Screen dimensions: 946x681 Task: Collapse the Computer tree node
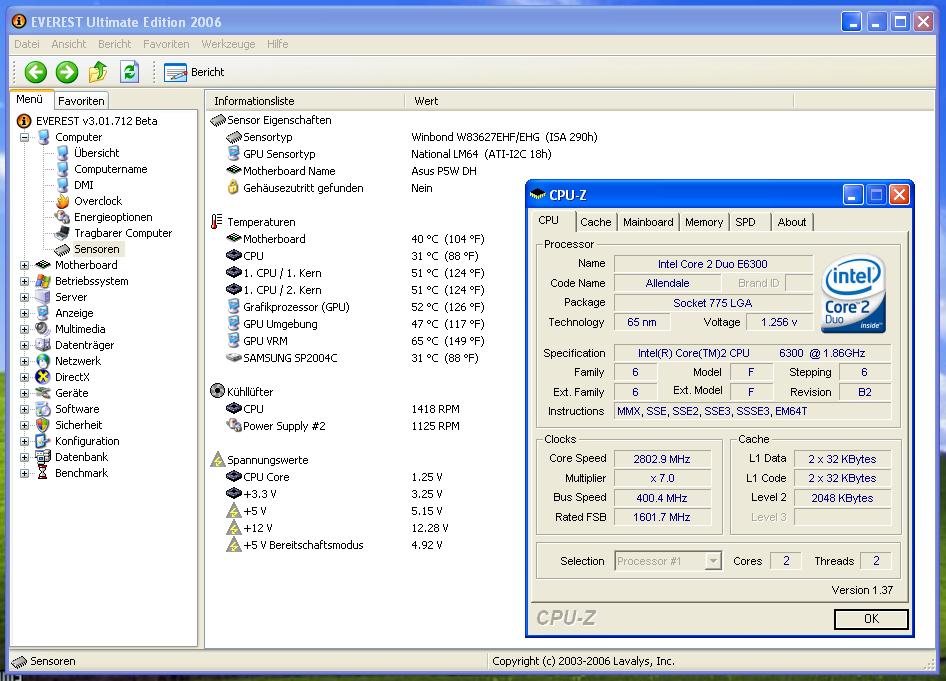[x=25, y=137]
